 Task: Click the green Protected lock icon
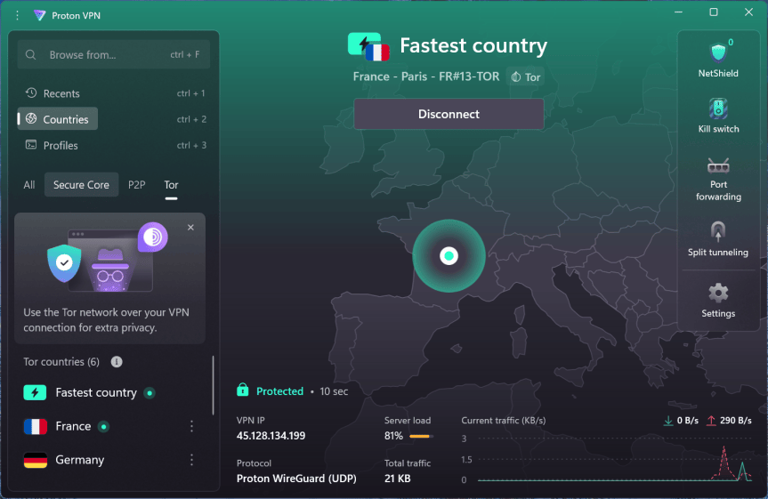click(x=242, y=390)
